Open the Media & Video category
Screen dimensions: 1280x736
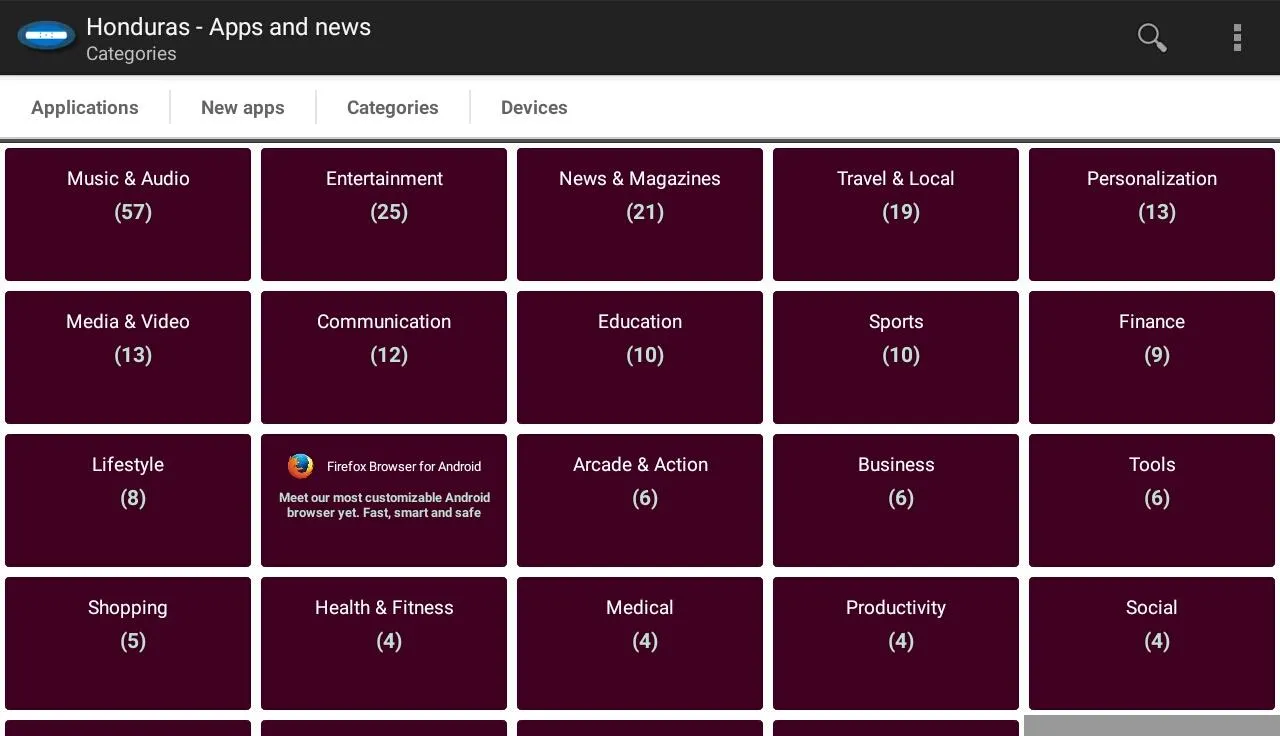[x=128, y=357]
